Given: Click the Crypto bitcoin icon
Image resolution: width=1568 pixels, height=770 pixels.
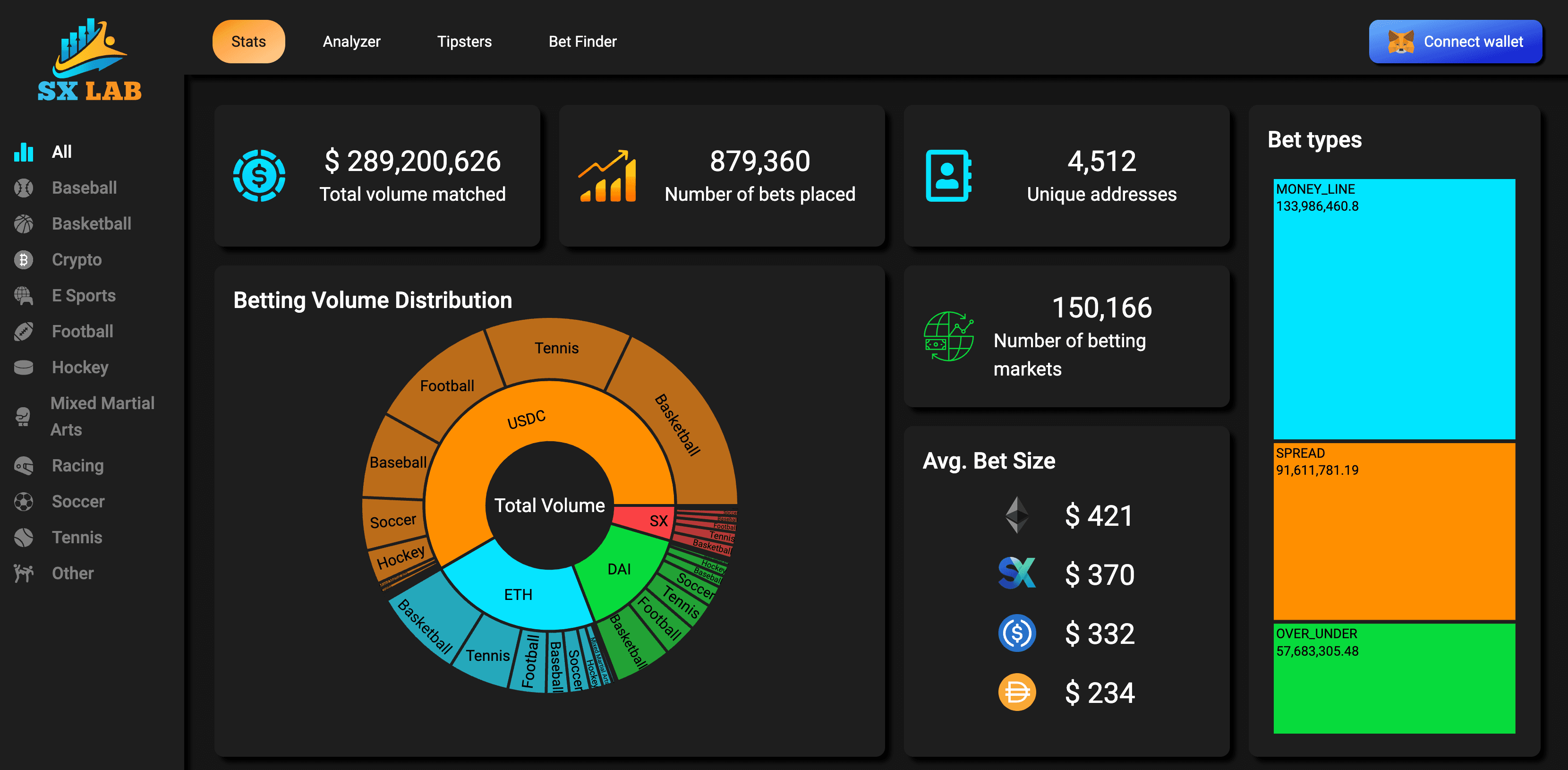Looking at the screenshot, I should click(x=24, y=260).
